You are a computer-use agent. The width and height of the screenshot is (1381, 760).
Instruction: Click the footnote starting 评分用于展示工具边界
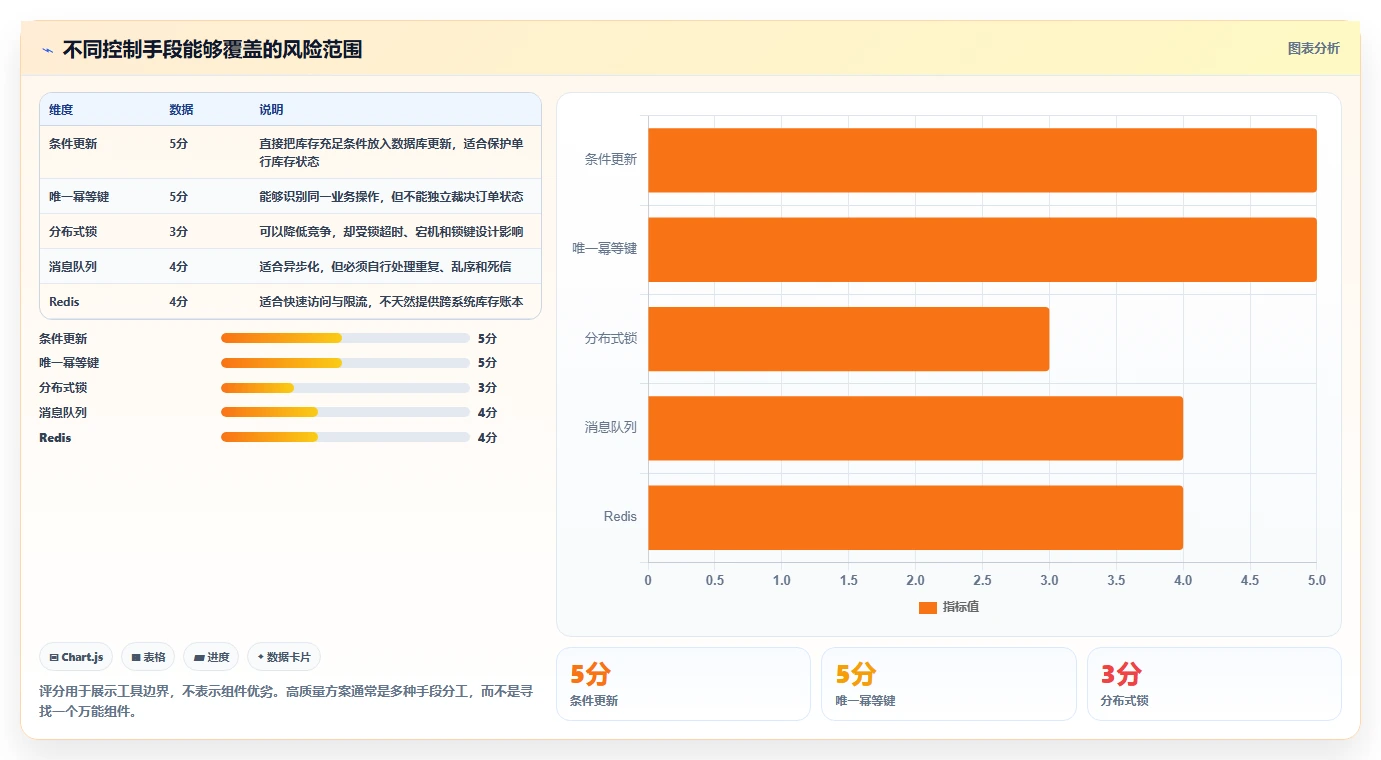pos(286,702)
